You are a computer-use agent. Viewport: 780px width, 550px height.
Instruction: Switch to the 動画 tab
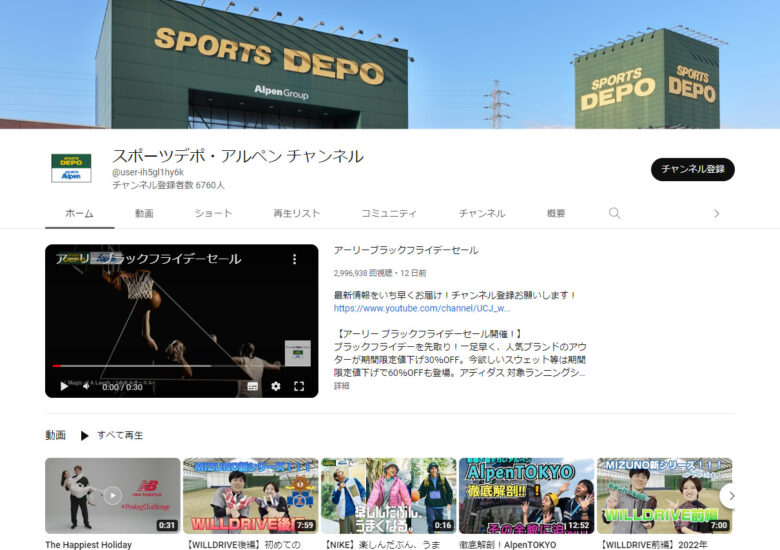pos(144,213)
